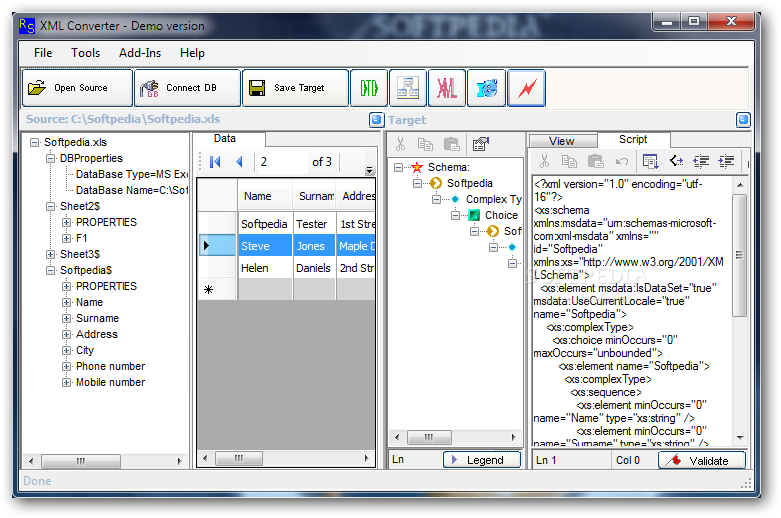Collapse the Choice node in Target tree

[x=455, y=215]
